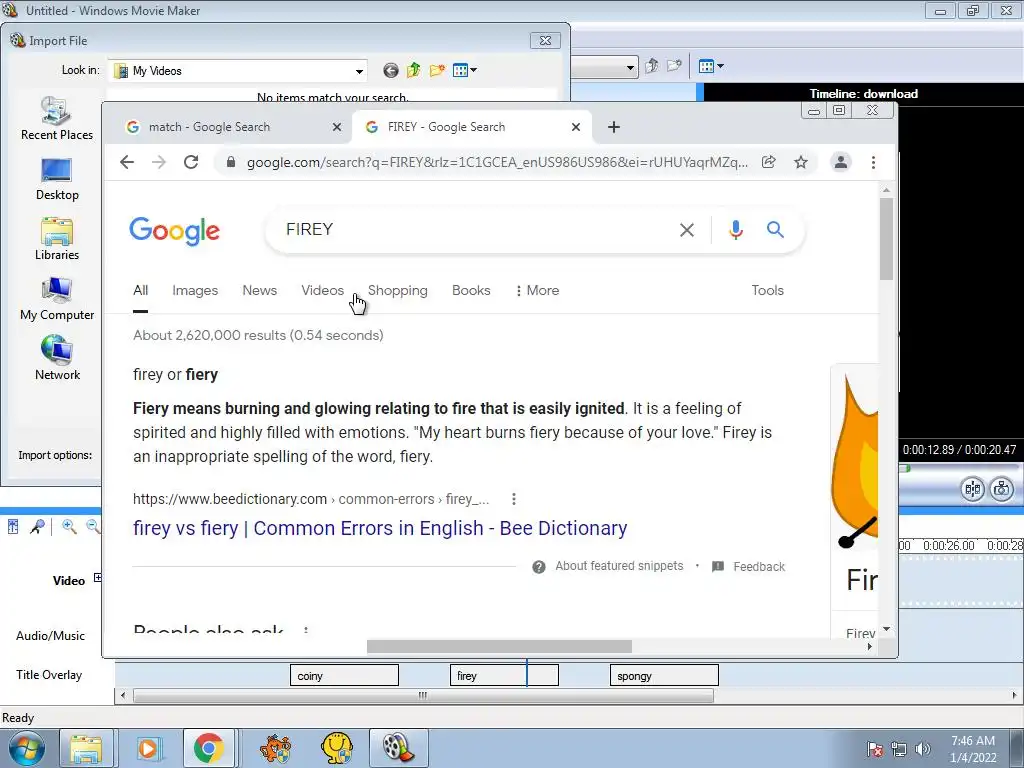
Task: Close the FIREY - Google Search tab
Action: (x=575, y=127)
